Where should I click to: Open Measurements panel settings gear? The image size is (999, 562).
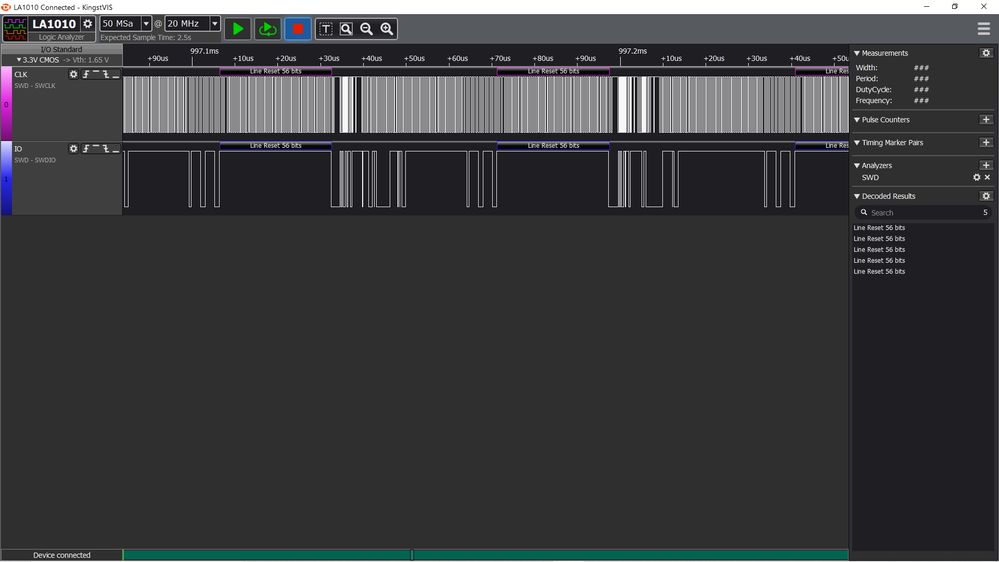pos(986,53)
